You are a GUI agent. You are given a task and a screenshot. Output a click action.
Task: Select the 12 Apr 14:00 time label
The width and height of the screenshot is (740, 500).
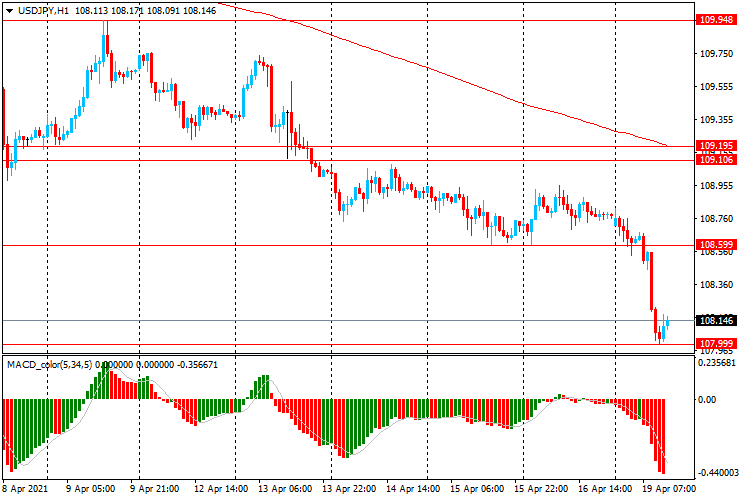(x=221, y=489)
